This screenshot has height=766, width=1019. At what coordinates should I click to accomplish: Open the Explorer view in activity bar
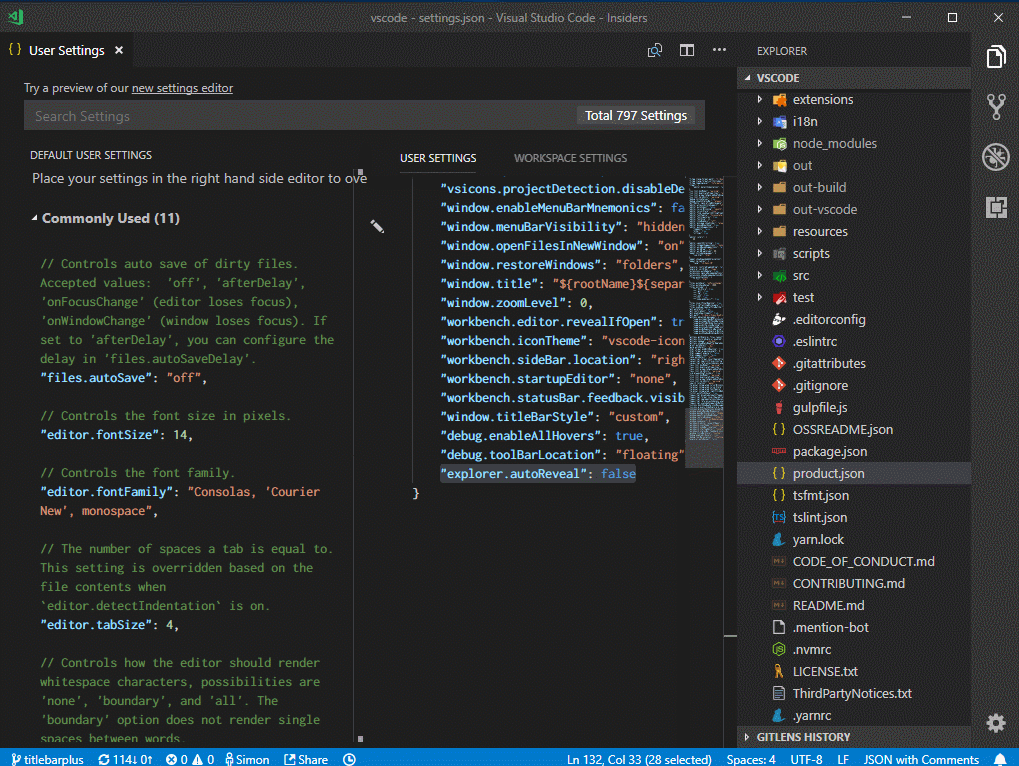click(995, 57)
